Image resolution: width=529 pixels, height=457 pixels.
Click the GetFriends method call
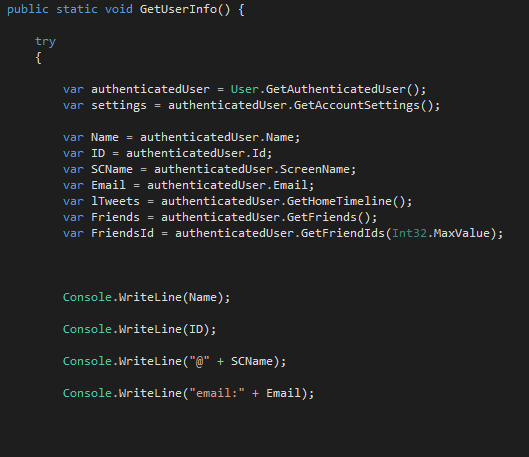click(x=322, y=217)
